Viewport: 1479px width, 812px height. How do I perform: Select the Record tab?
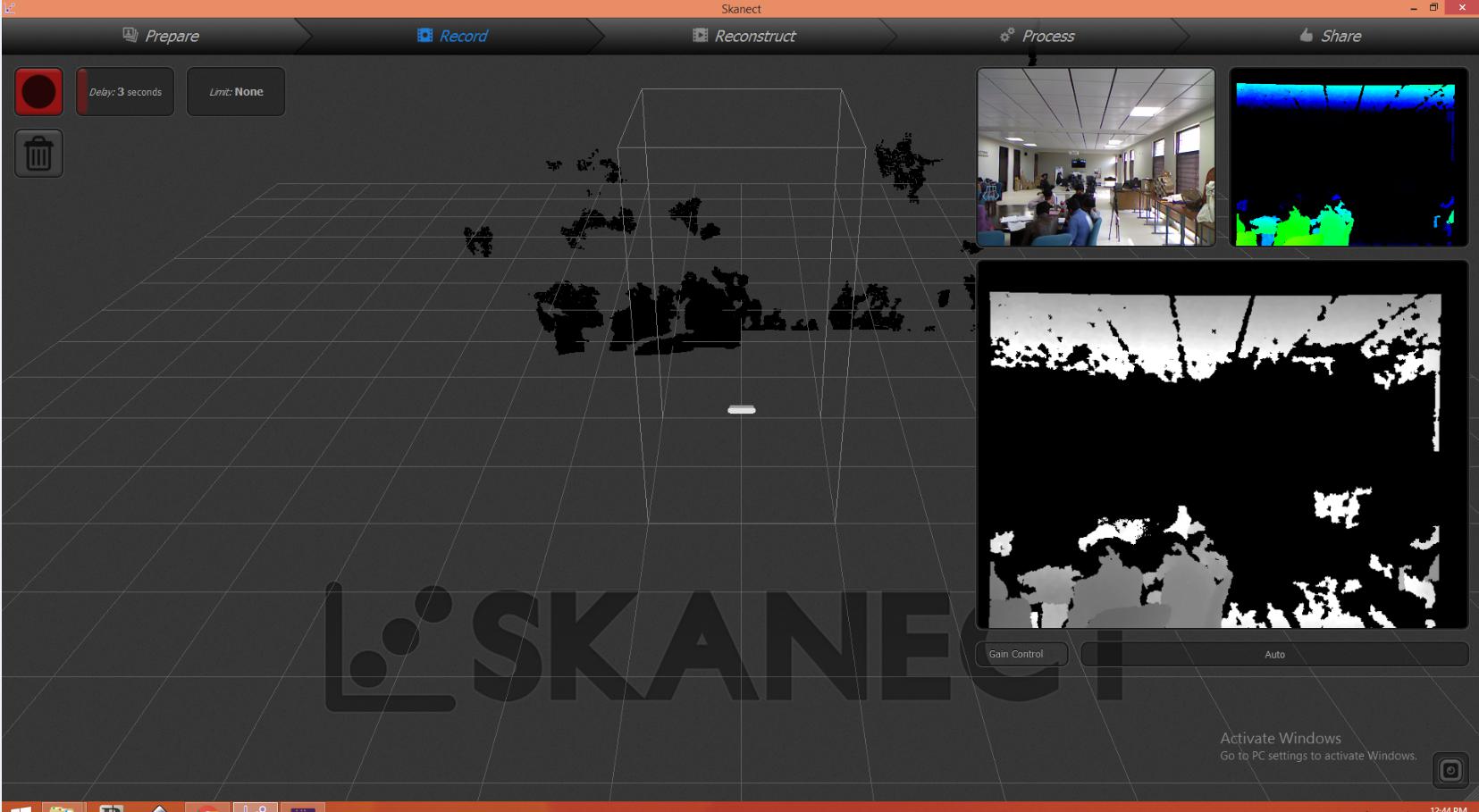(452, 36)
